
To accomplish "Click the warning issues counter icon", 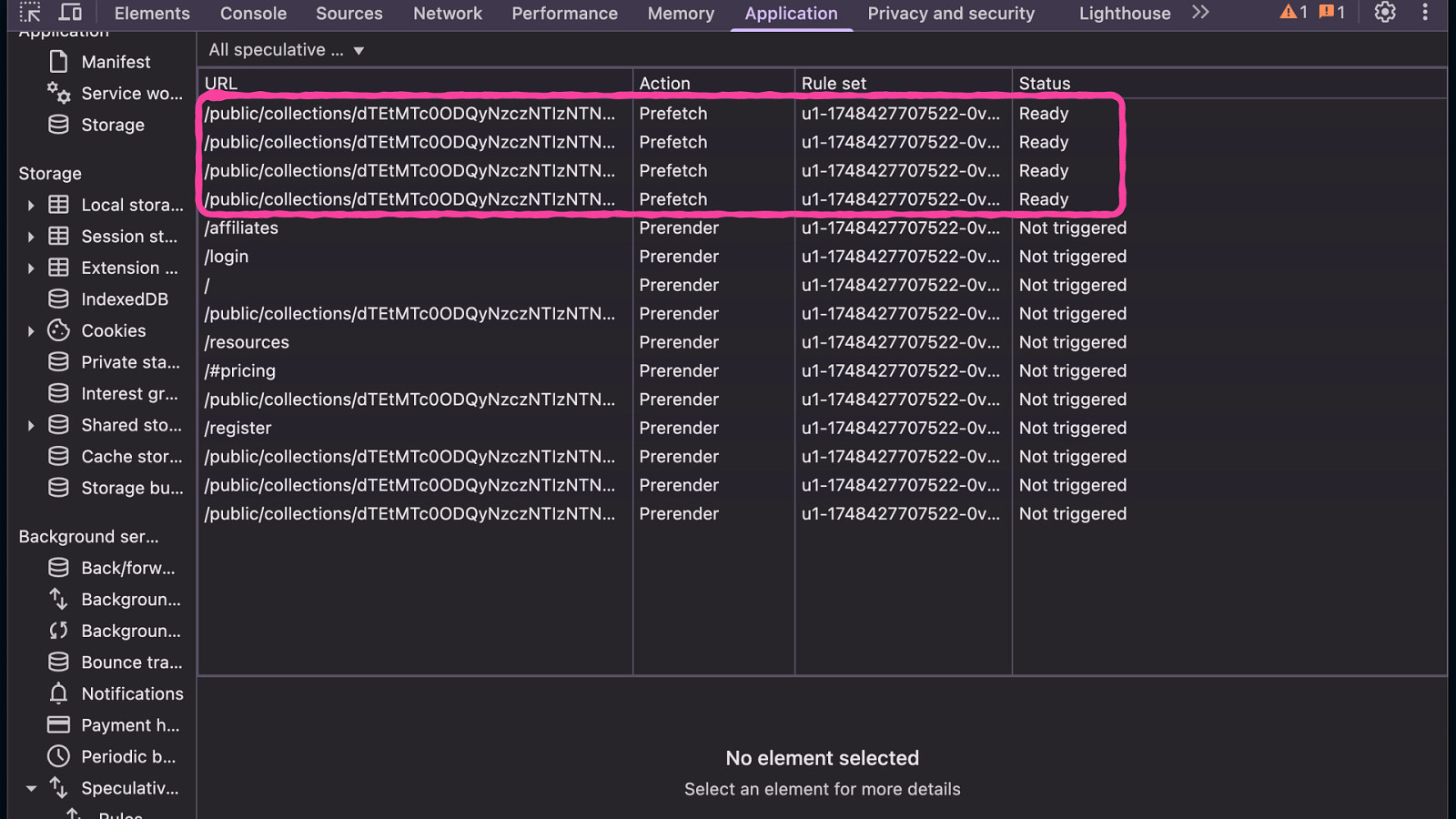I will point(1293,13).
